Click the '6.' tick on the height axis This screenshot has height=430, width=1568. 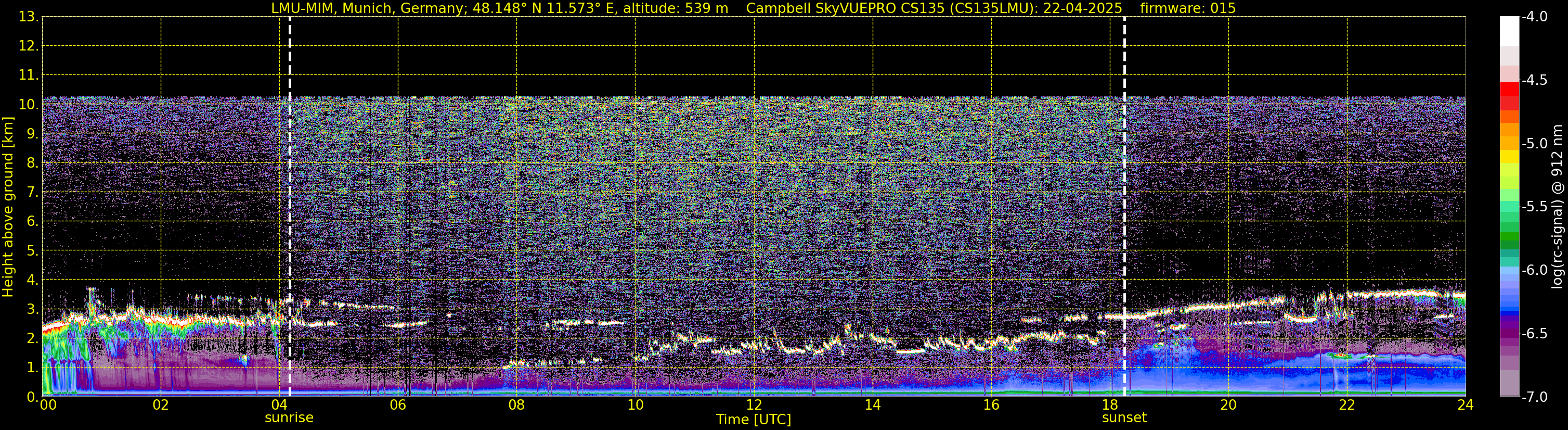pos(32,222)
